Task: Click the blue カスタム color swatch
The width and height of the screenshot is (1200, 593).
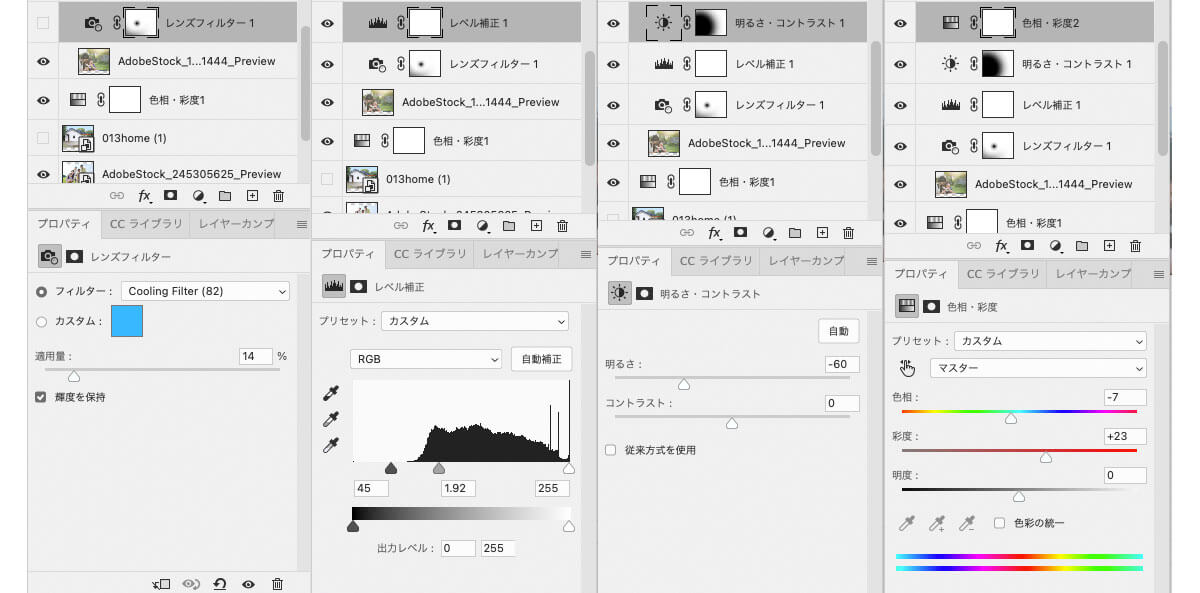Action: coord(127,322)
